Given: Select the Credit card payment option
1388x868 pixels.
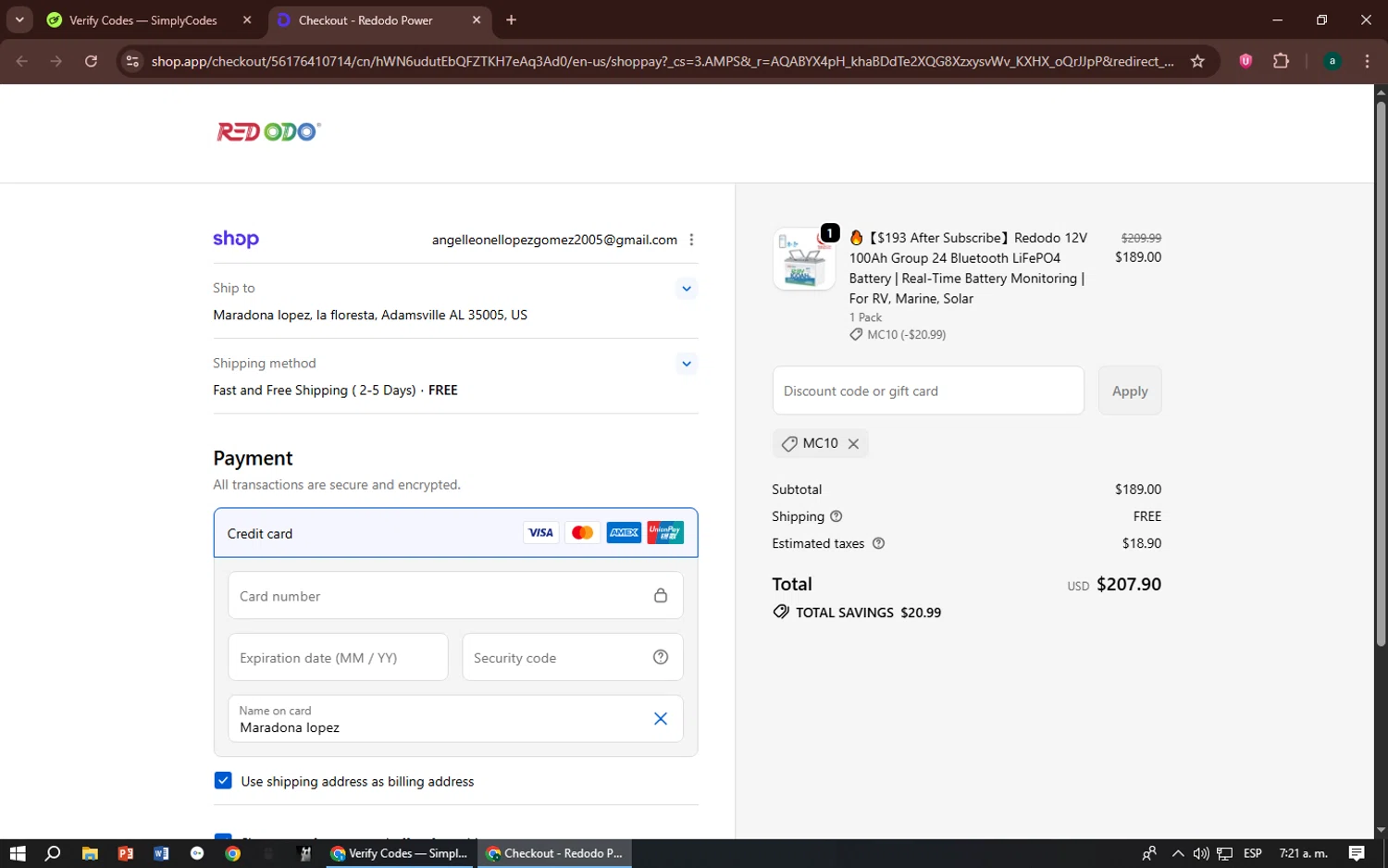Looking at the screenshot, I should tap(455, 533).
